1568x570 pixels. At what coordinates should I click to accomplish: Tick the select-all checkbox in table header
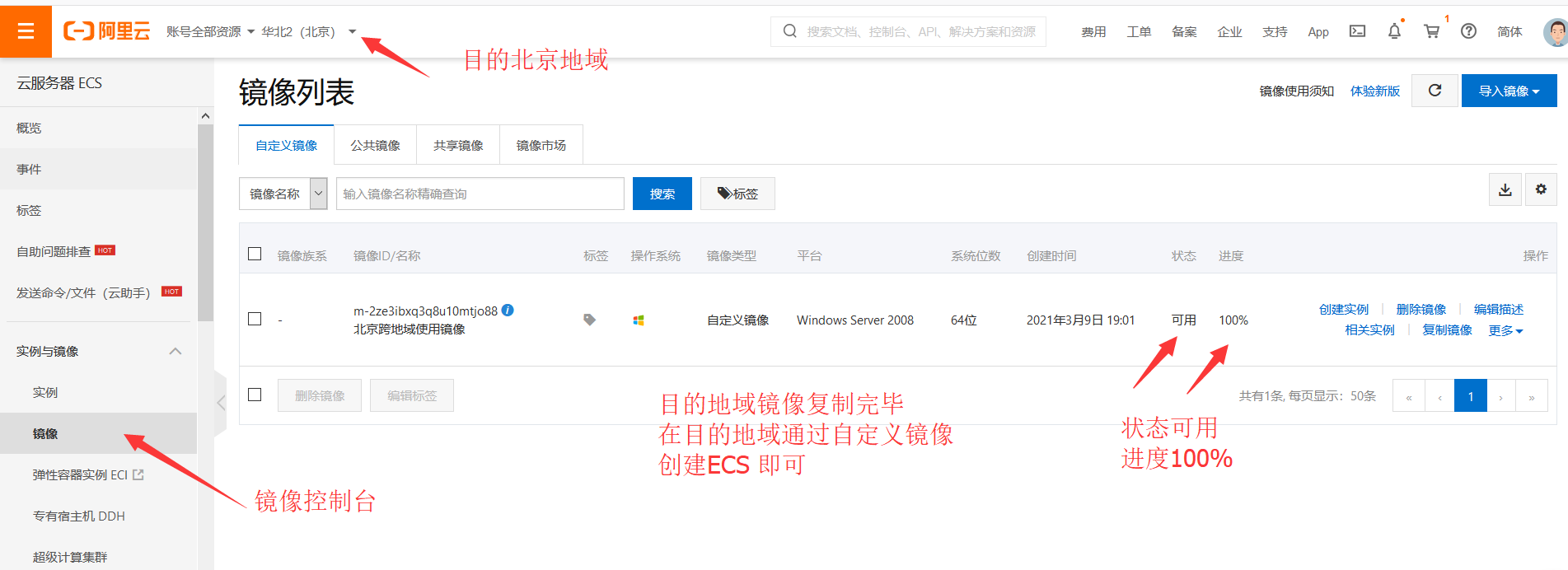point(255,254)
